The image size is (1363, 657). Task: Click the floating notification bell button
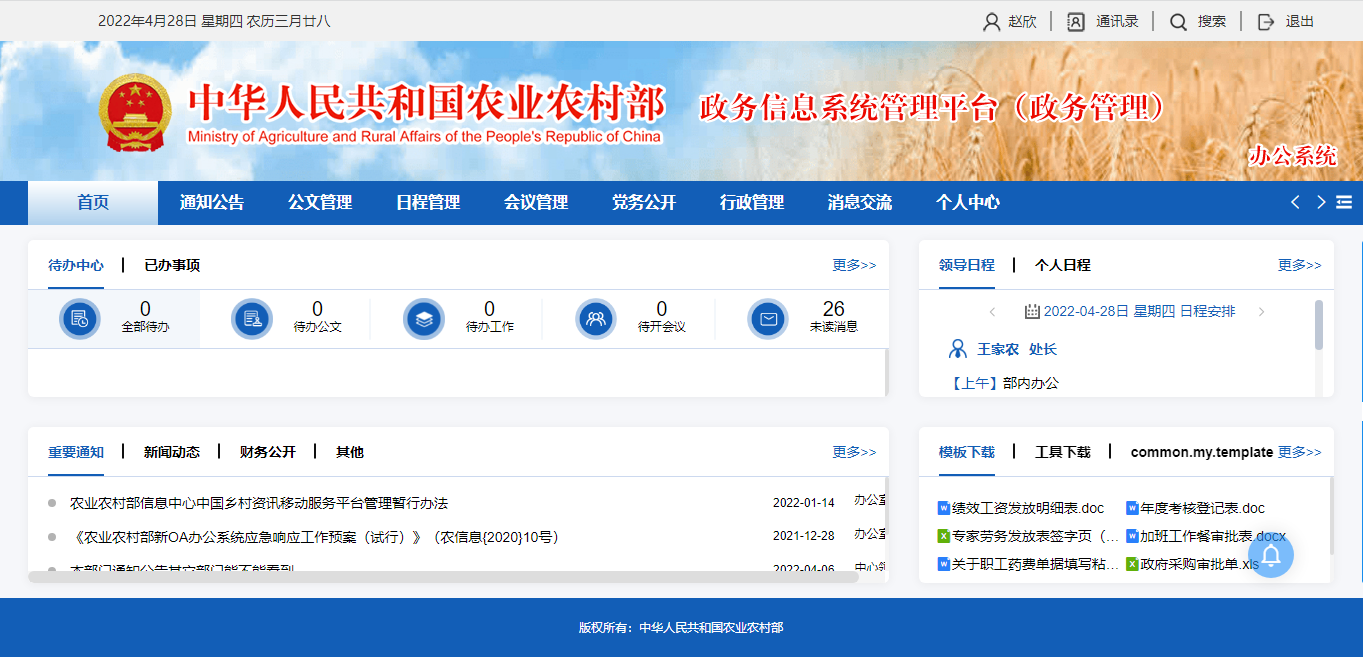1270,555
